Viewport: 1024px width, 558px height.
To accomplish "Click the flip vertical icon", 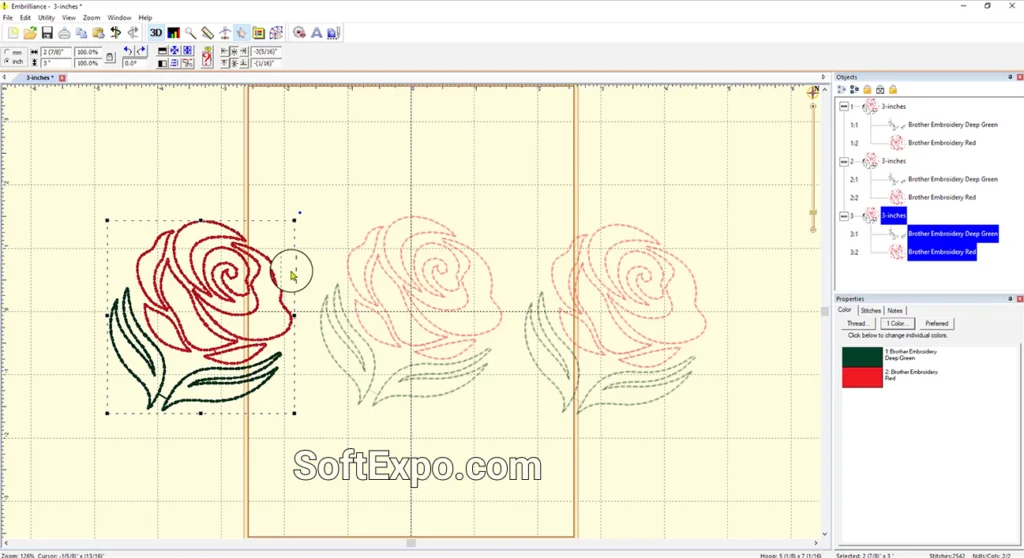I will pos(162,51).
